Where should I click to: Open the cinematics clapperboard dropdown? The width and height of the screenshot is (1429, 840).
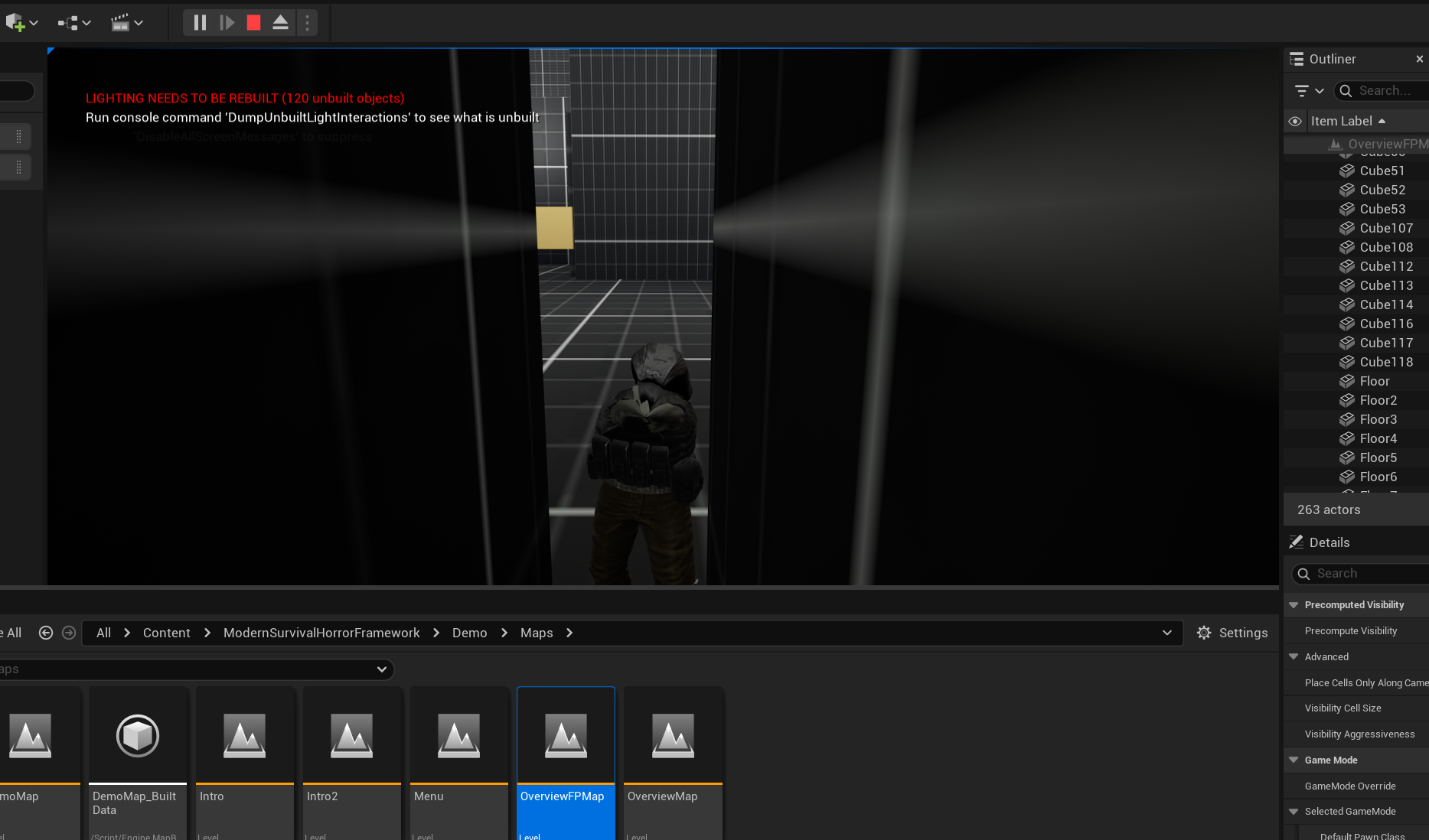click(x=127, y=23)
